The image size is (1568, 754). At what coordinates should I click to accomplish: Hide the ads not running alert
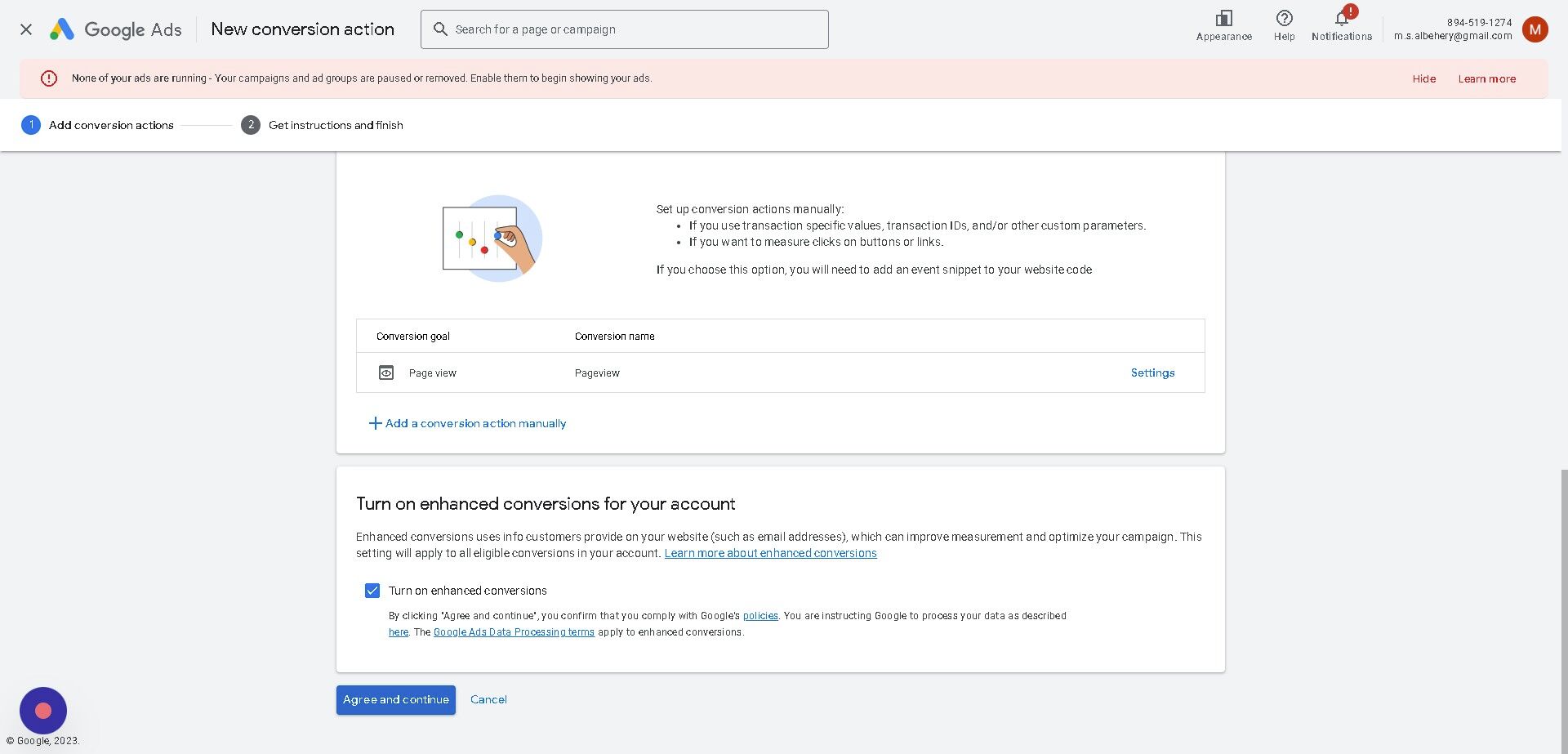tap(1423, 79)
